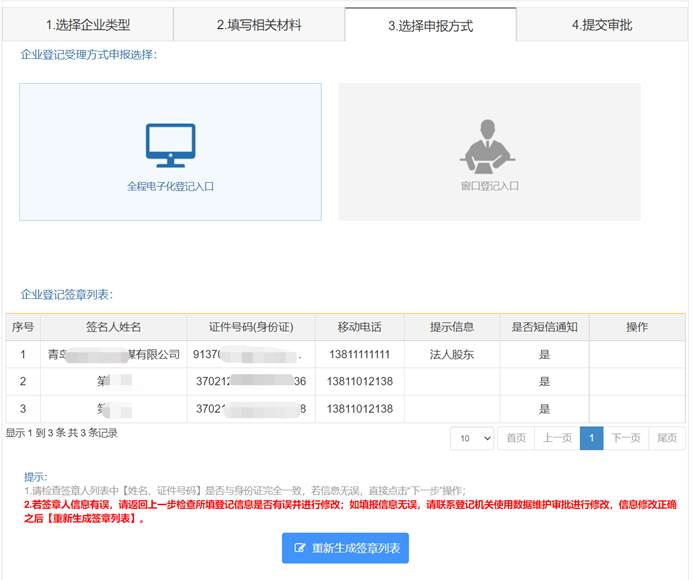Select the 3.选择申报方式 tab

430,25
